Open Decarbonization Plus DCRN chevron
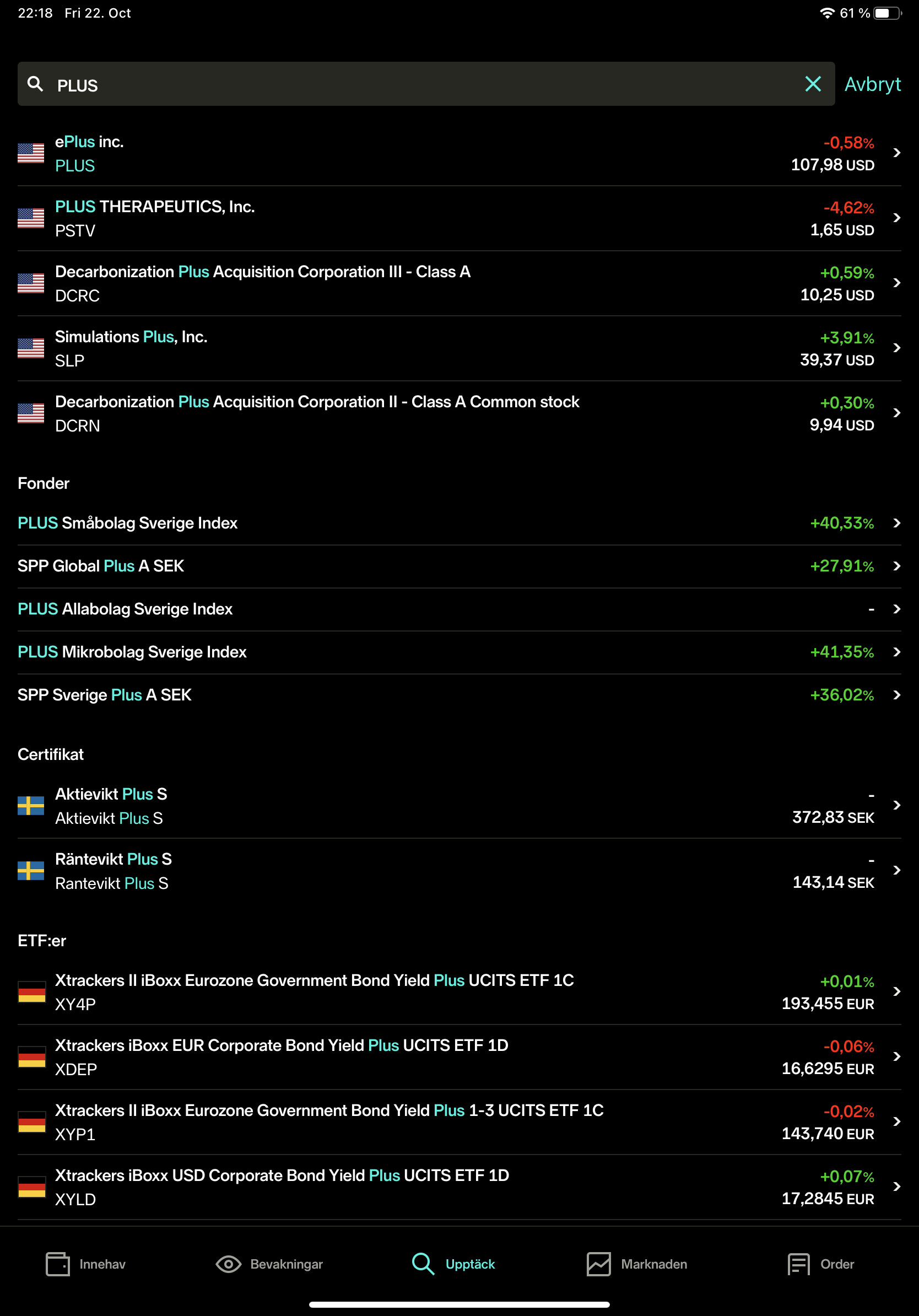This screenshot has height=1316, width=919. [x=896, y=413]
